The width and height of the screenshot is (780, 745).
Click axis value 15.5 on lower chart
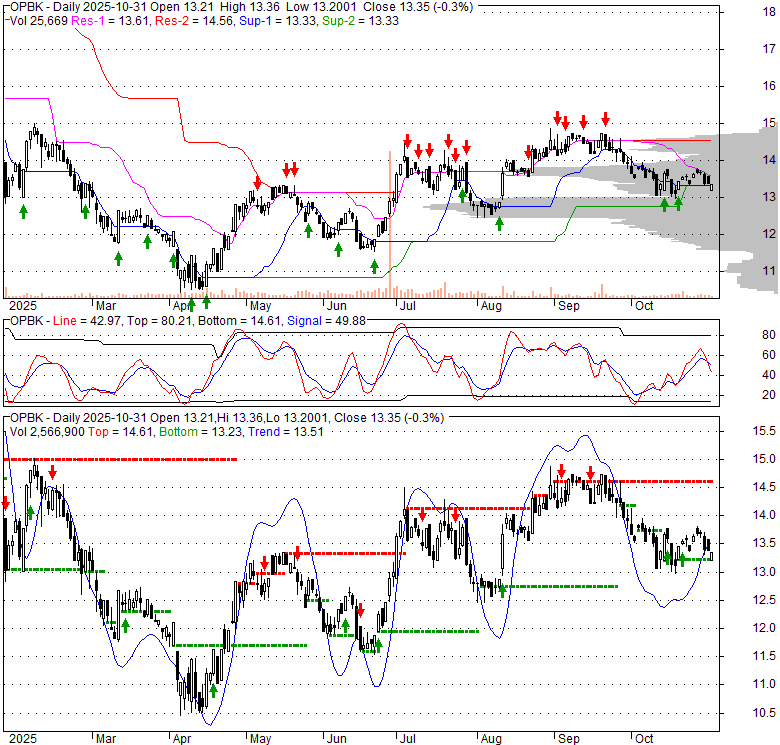(x=764, y=431)
